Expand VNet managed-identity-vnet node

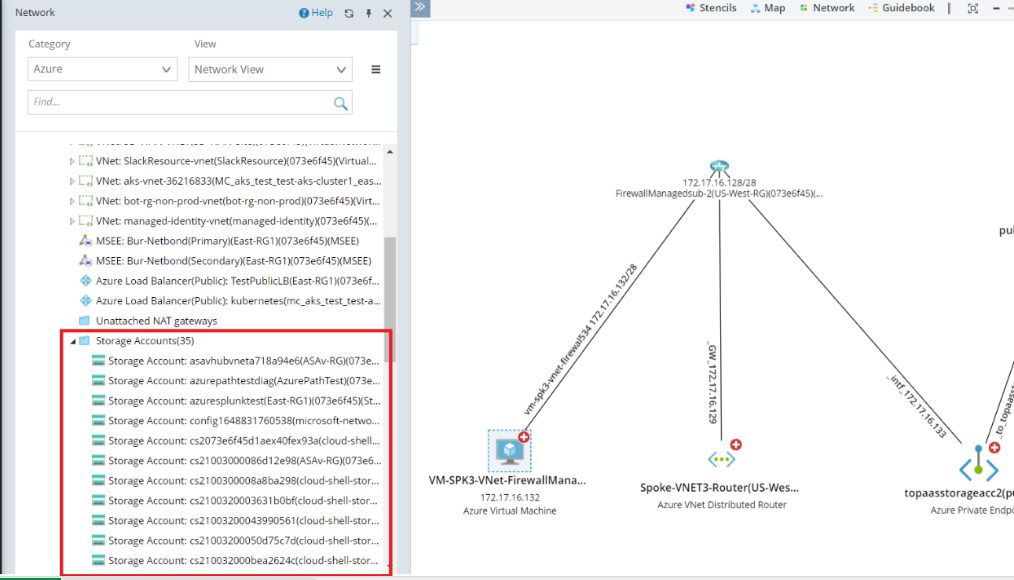[72, 221]
